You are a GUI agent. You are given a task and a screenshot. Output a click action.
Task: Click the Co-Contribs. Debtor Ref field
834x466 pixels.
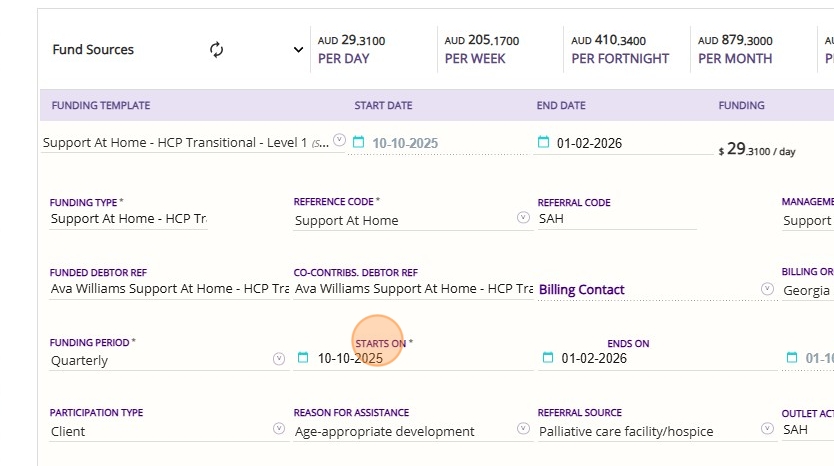coord(412,289)
